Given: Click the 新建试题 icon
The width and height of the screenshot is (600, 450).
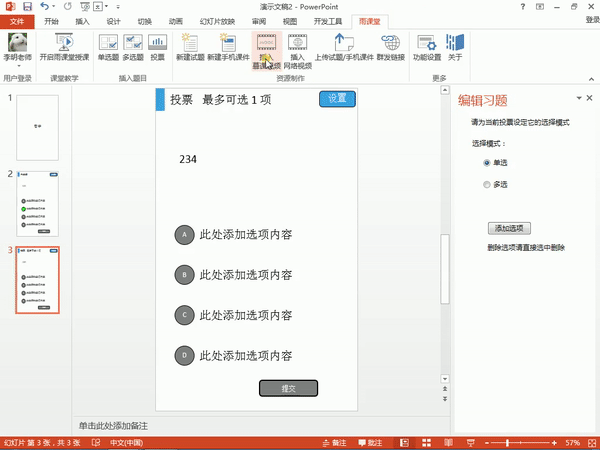Looking at the screenshot, I should [190, 47].
